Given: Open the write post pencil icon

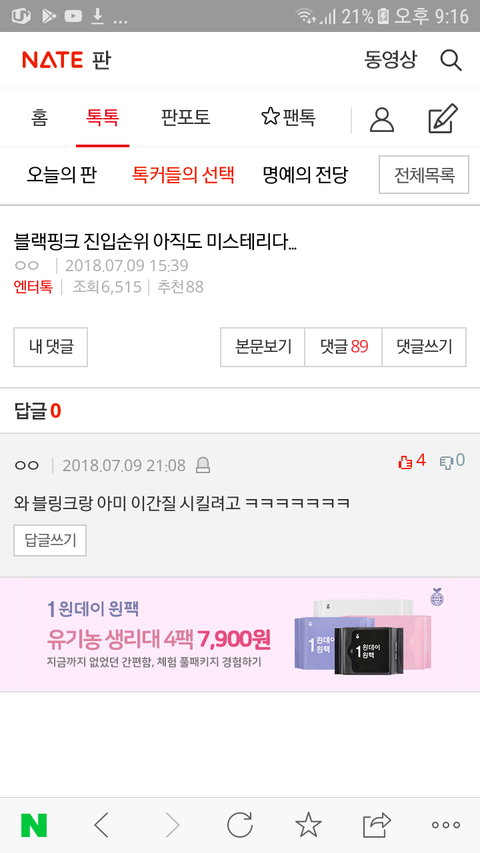Looking at the screenshot, I should coord(443,119).
